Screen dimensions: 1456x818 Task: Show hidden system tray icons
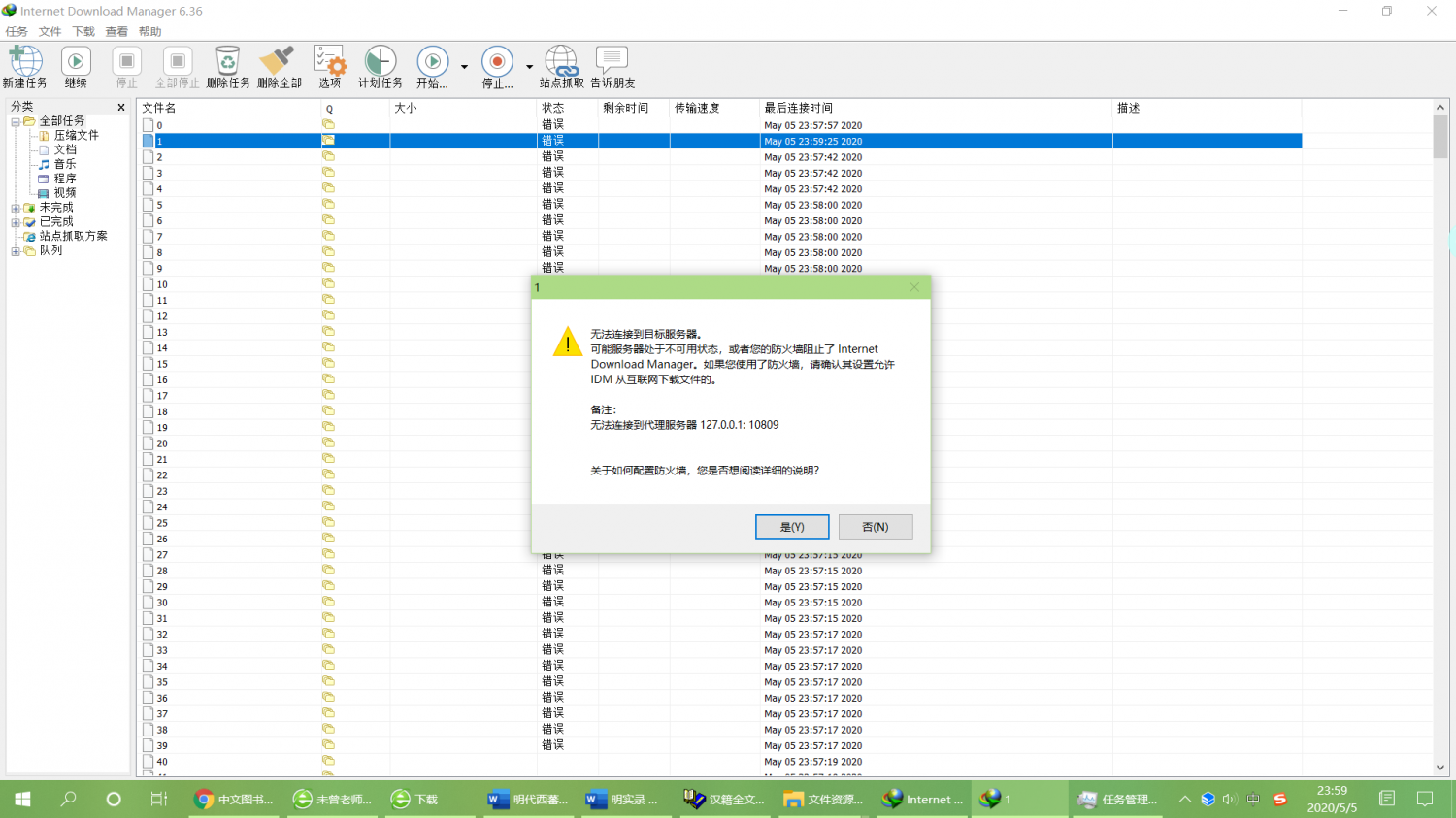tap(1184, 800)
